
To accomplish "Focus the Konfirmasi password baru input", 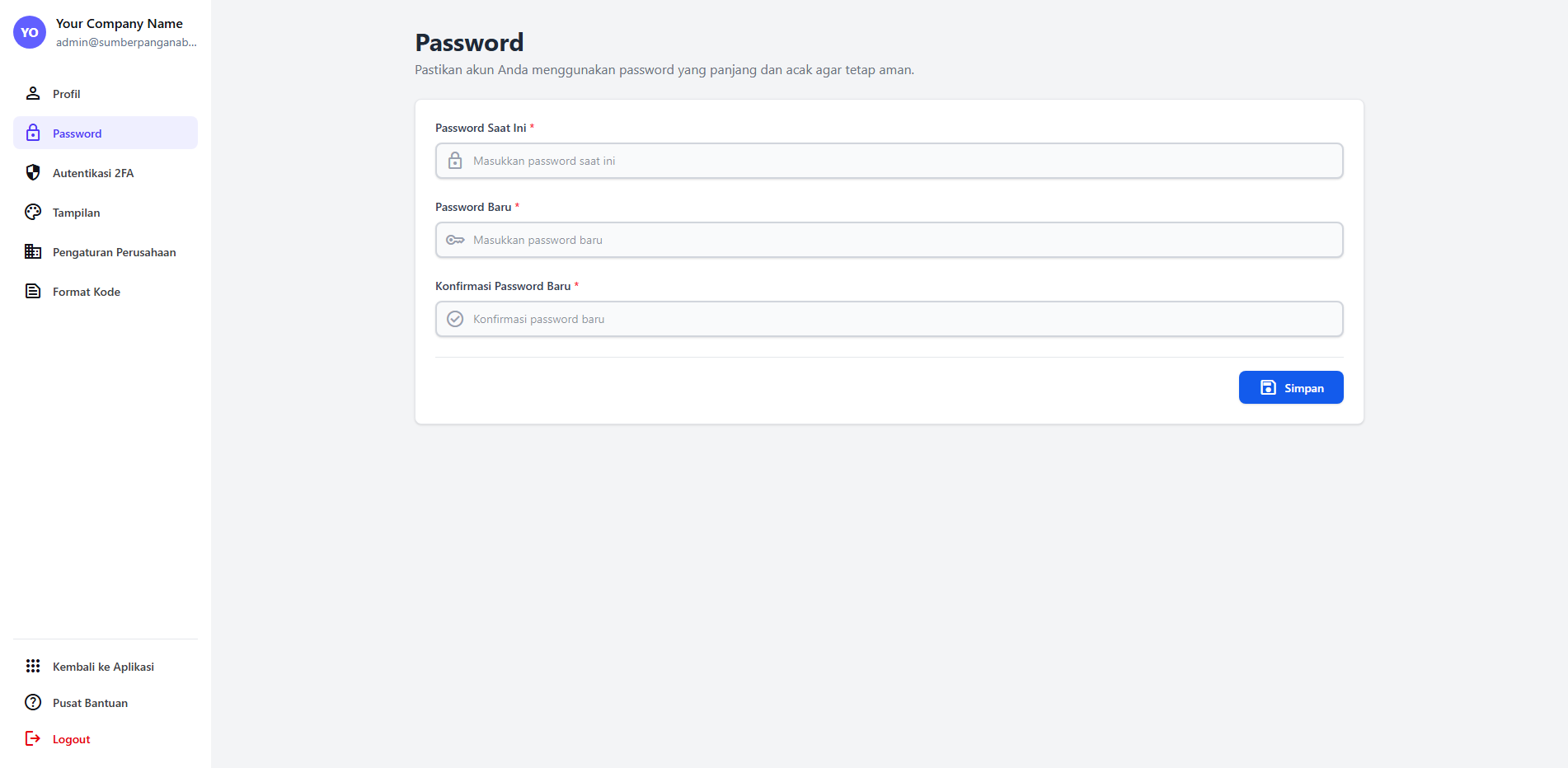I will tap(888, 319).
